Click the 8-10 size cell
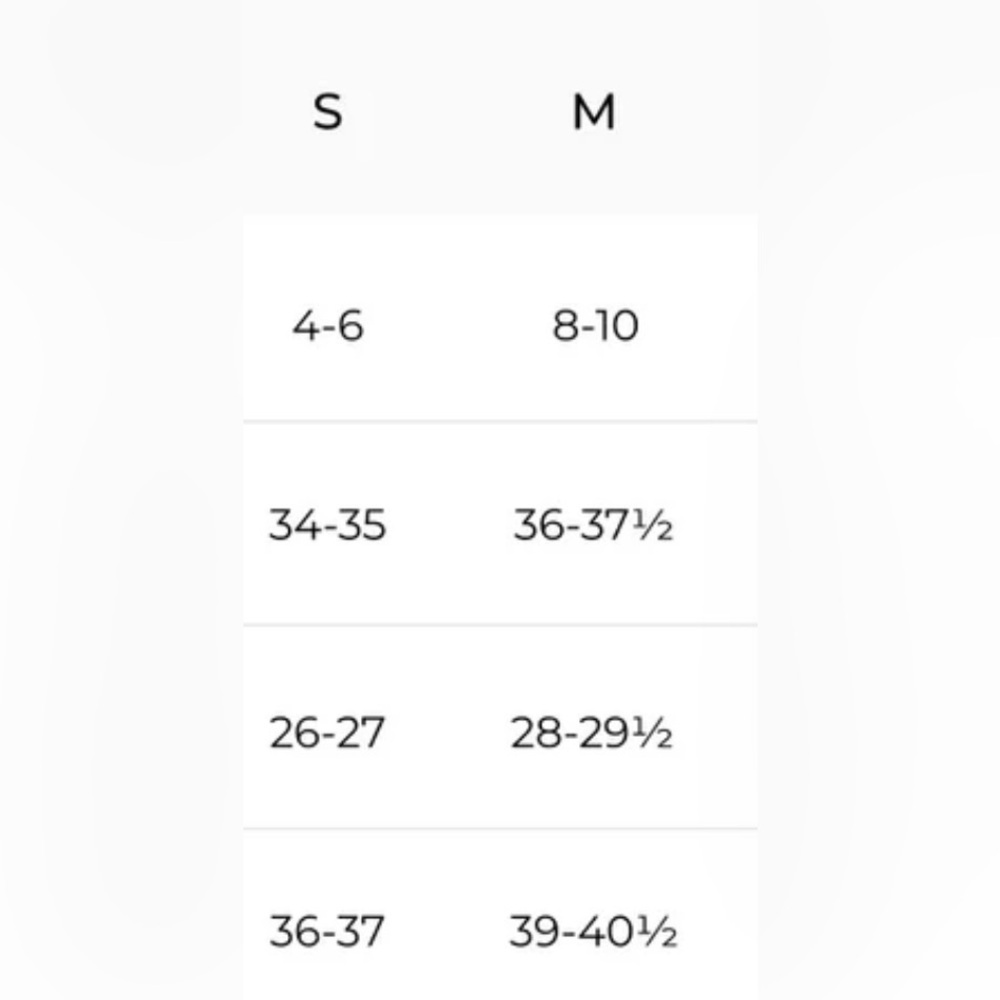1000x1000 pixels. [595, 326]
